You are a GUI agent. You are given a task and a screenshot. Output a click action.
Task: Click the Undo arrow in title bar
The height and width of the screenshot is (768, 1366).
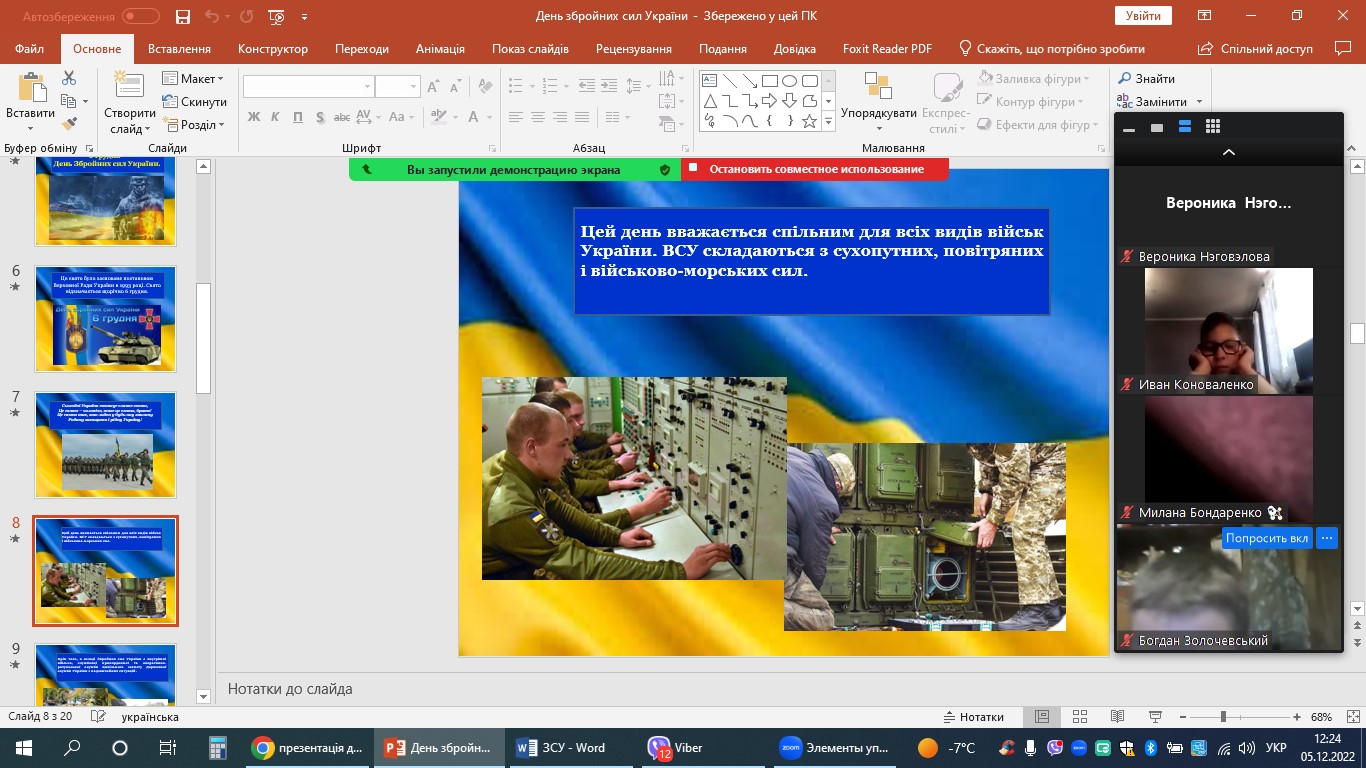(211, 16)
